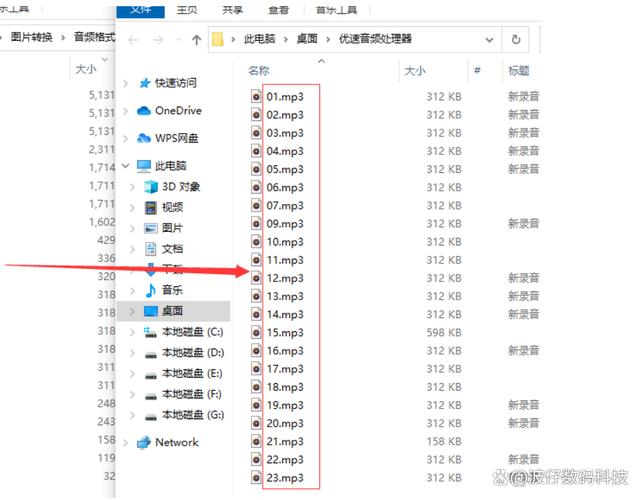This screenshot has width=641, height=500.
Task: Expand the 快速访问 tree node
Action: pyautogui.click(x=126, y=83)
